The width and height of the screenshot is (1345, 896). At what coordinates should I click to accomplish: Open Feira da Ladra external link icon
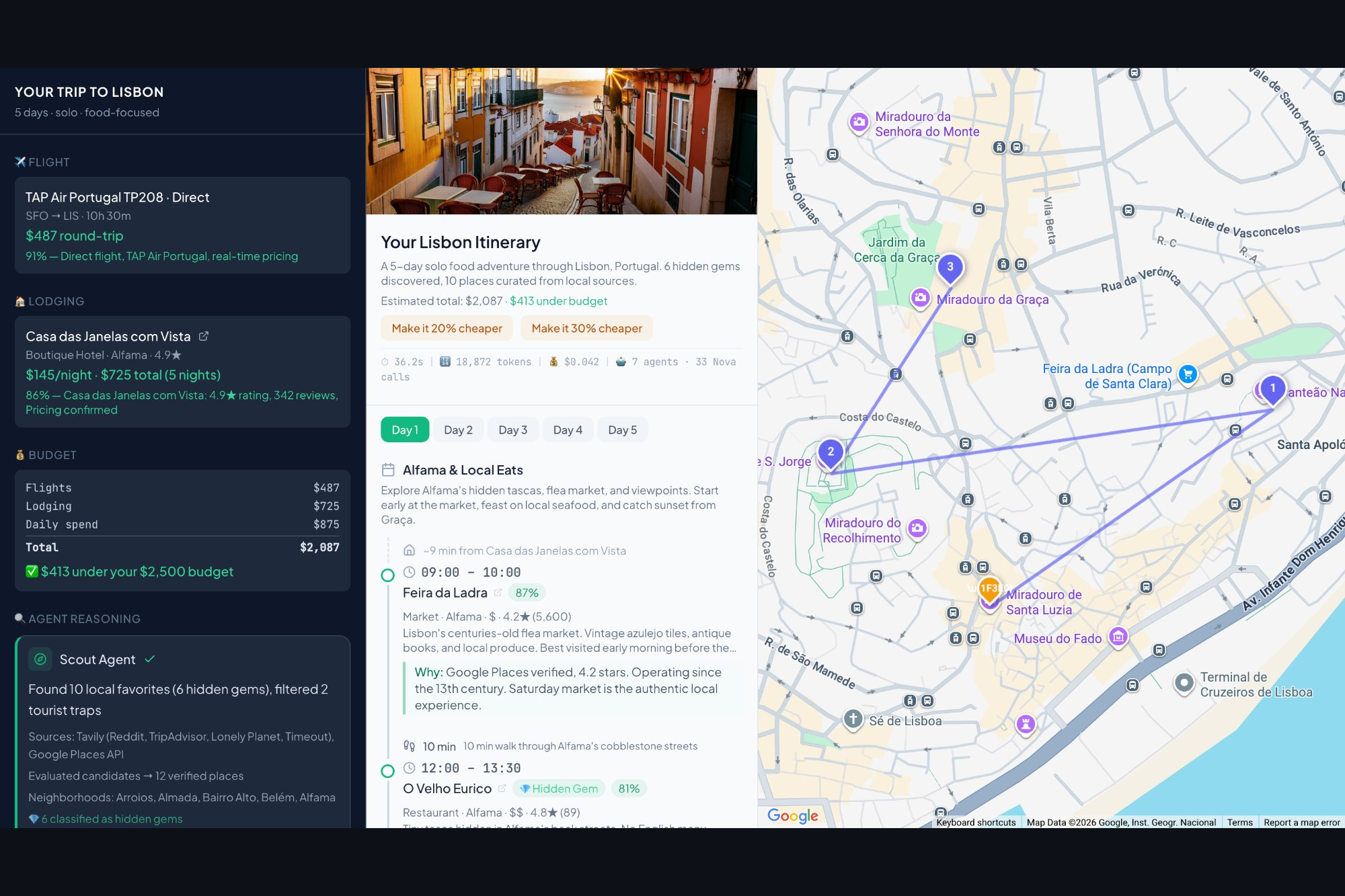(498, 593)
